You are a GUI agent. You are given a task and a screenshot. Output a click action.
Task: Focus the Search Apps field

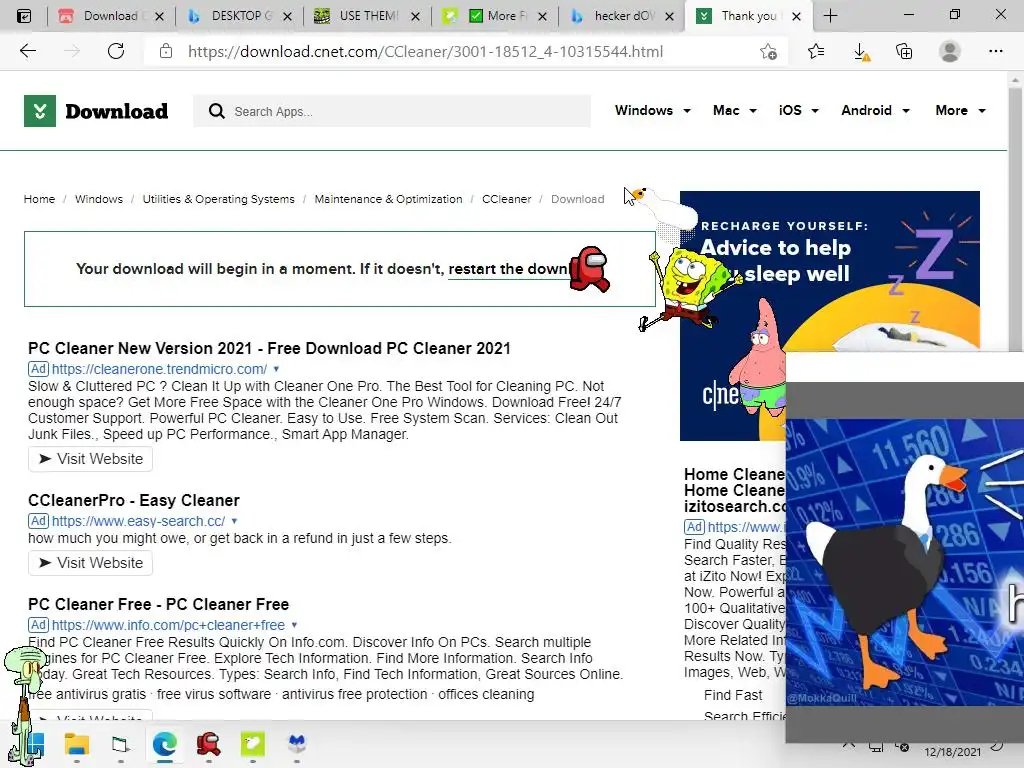click(392, 111)
